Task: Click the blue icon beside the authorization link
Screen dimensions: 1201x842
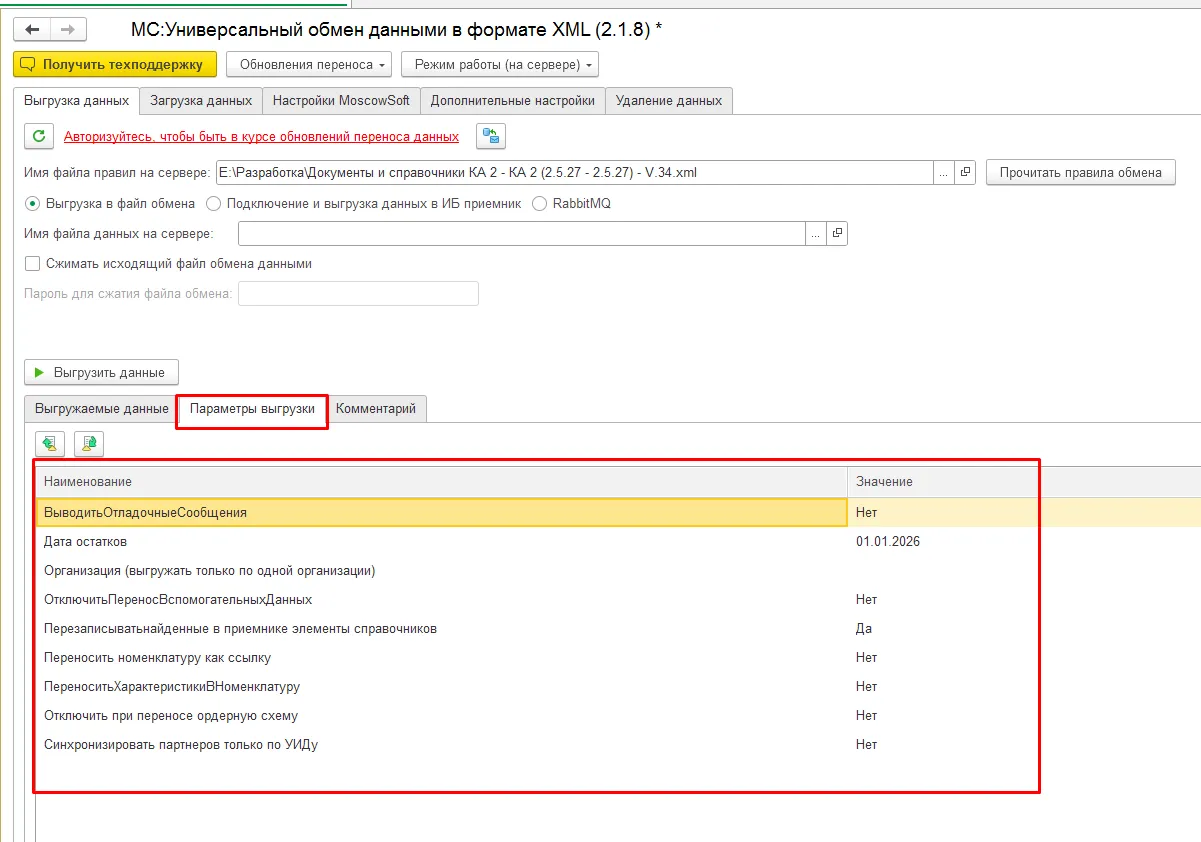Action: (491, 136)
